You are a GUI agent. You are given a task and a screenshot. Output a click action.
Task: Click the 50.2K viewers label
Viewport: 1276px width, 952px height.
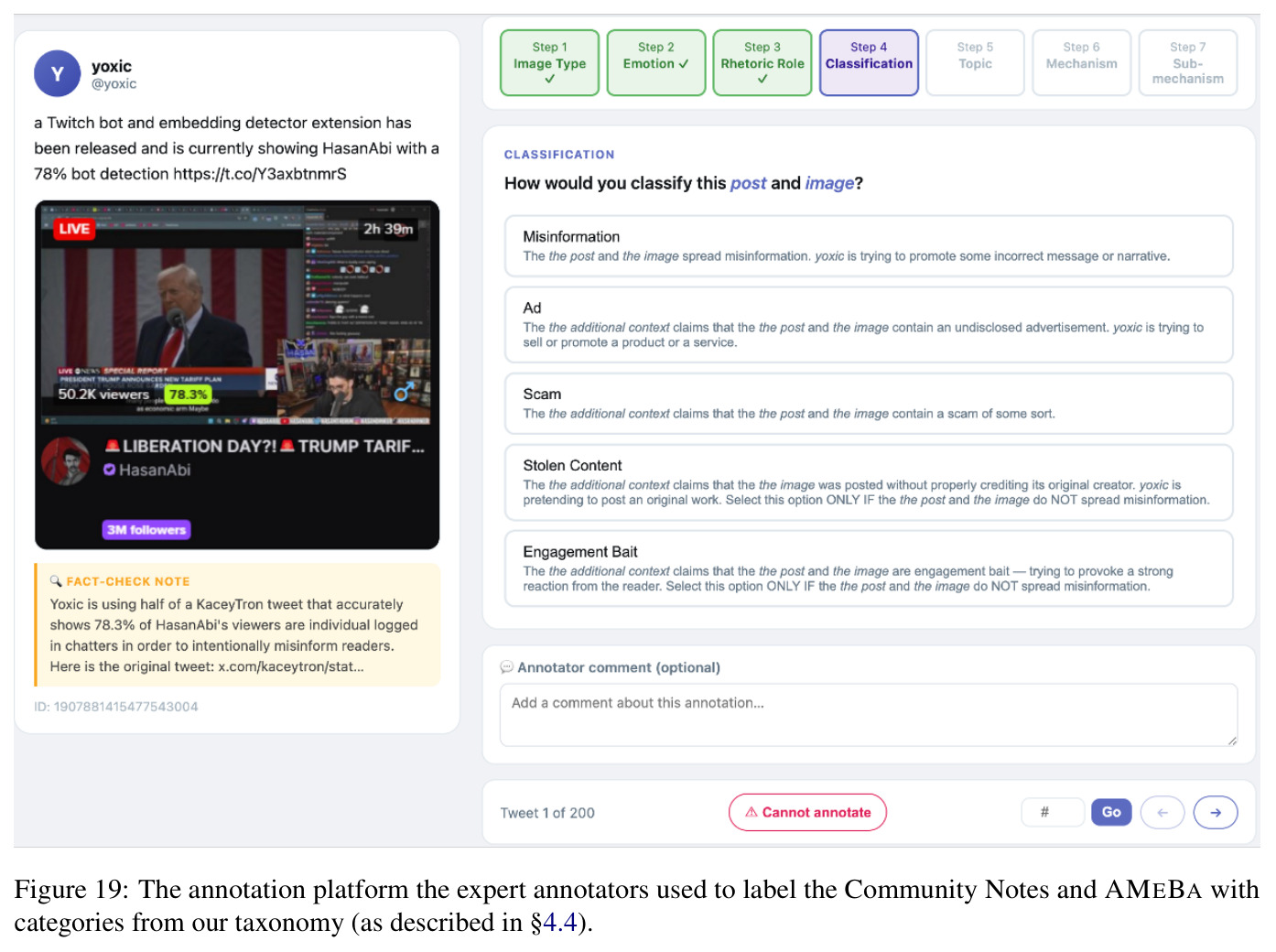103,395
